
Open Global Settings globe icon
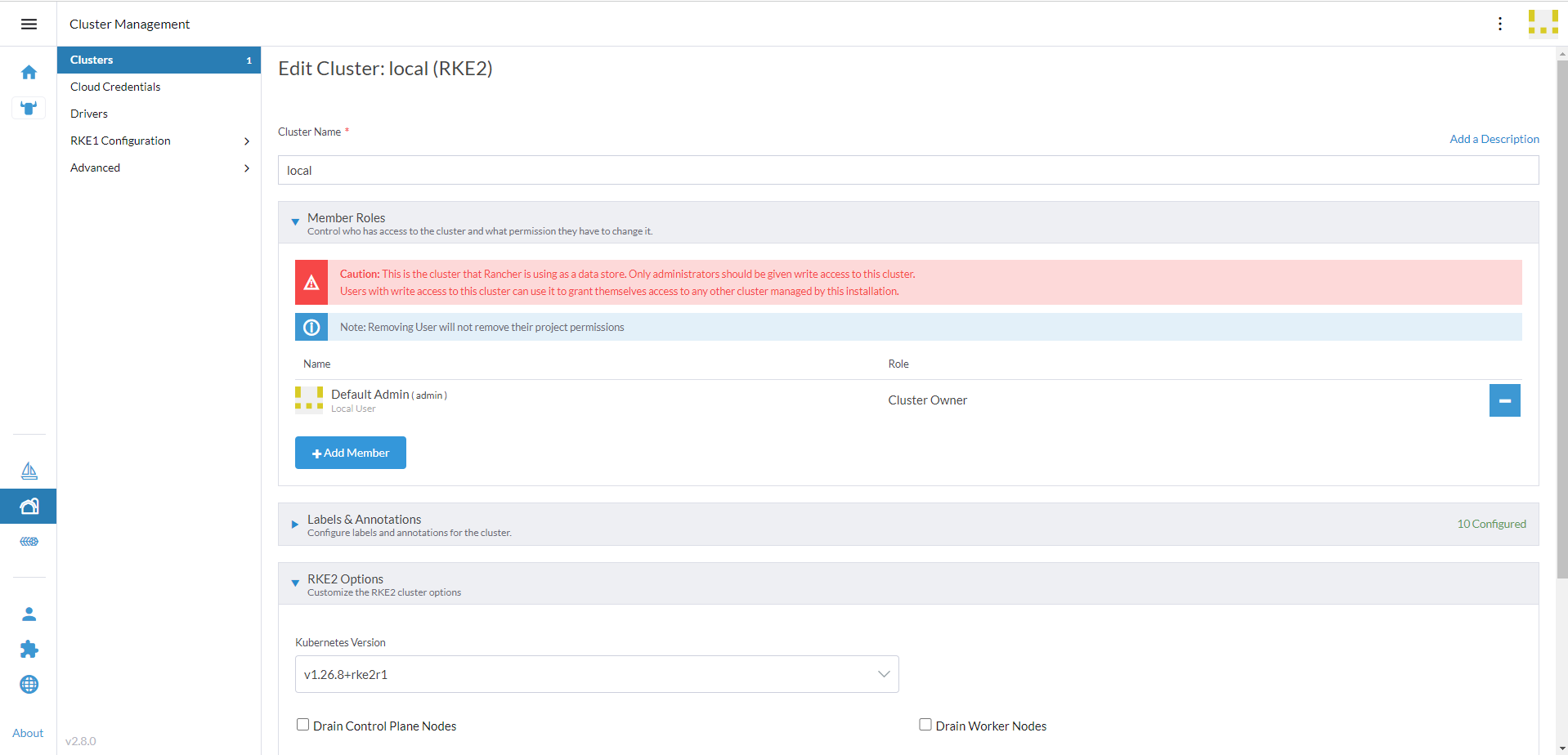tap(29, 684)
